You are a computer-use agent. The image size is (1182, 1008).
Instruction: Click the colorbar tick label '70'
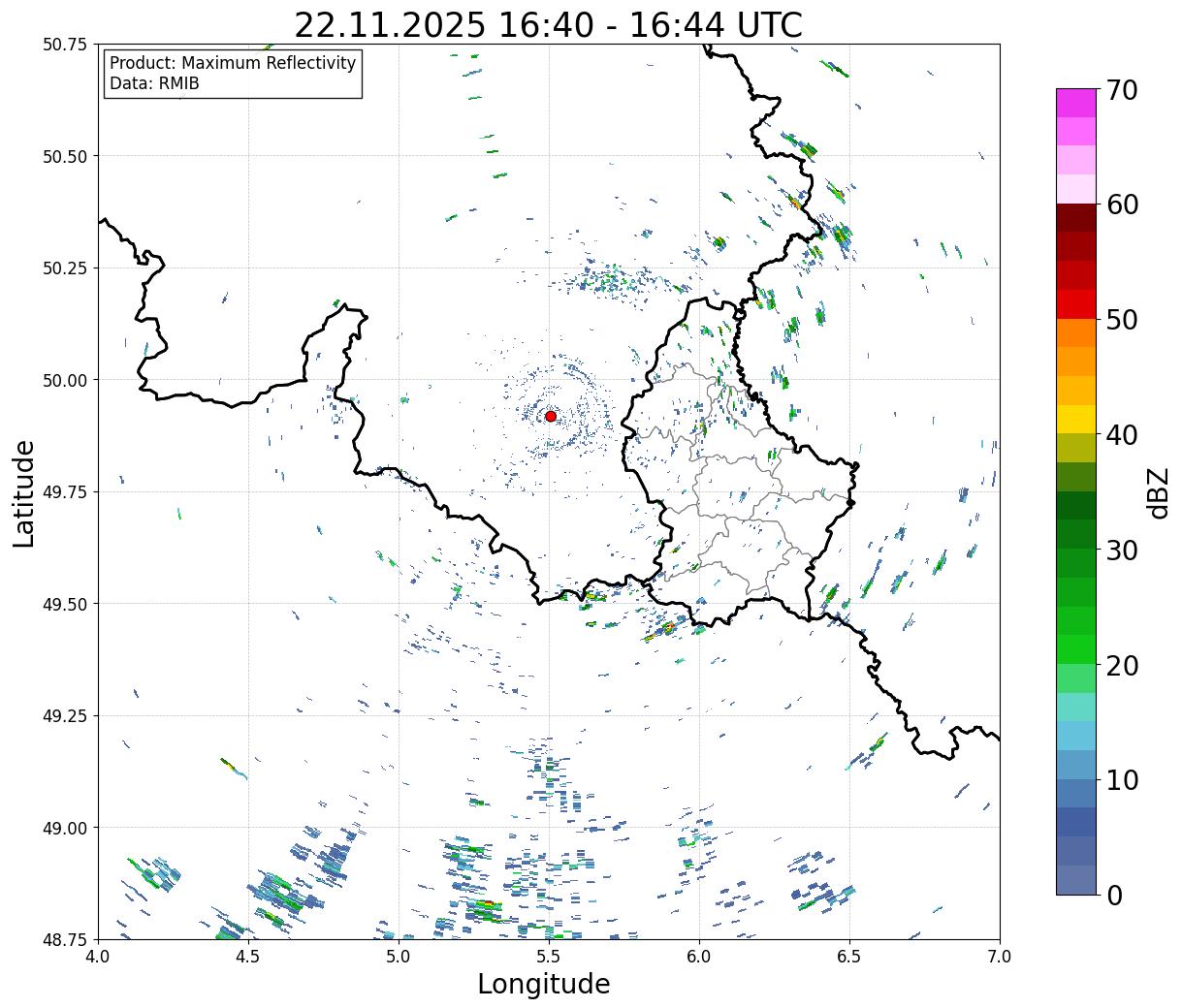click(1122, 89)
